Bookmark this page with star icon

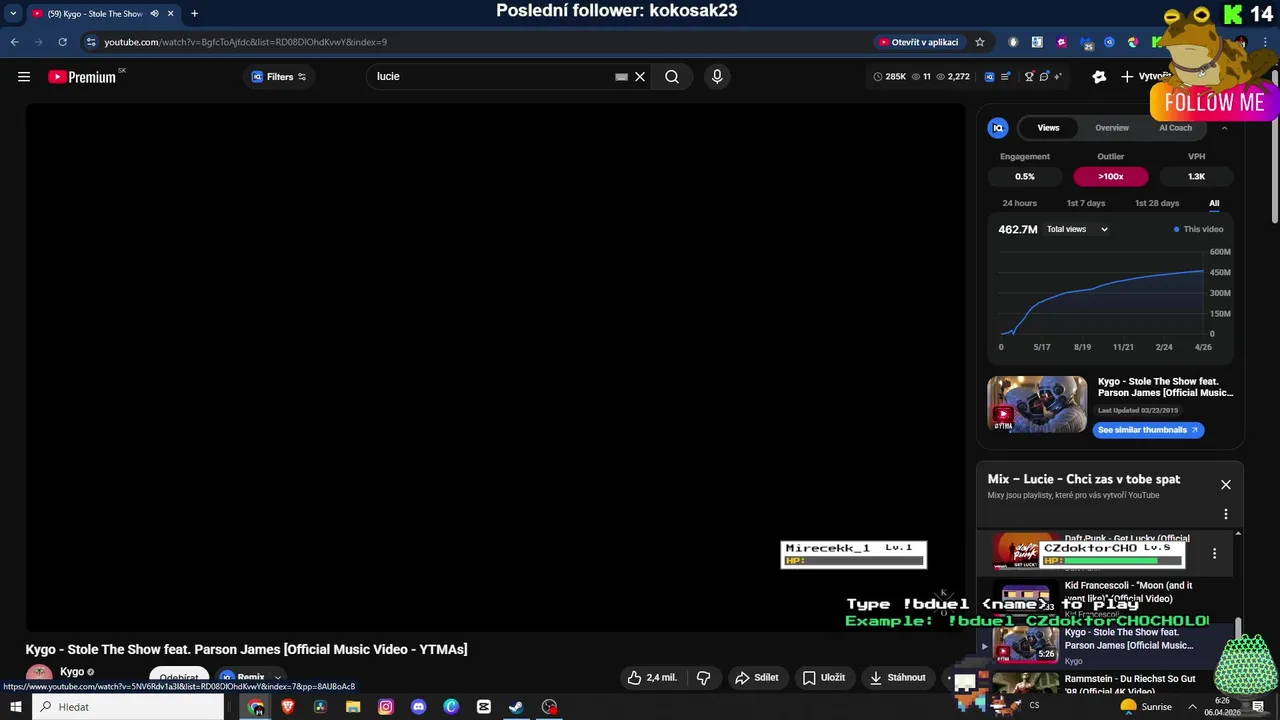pos(980,42)
